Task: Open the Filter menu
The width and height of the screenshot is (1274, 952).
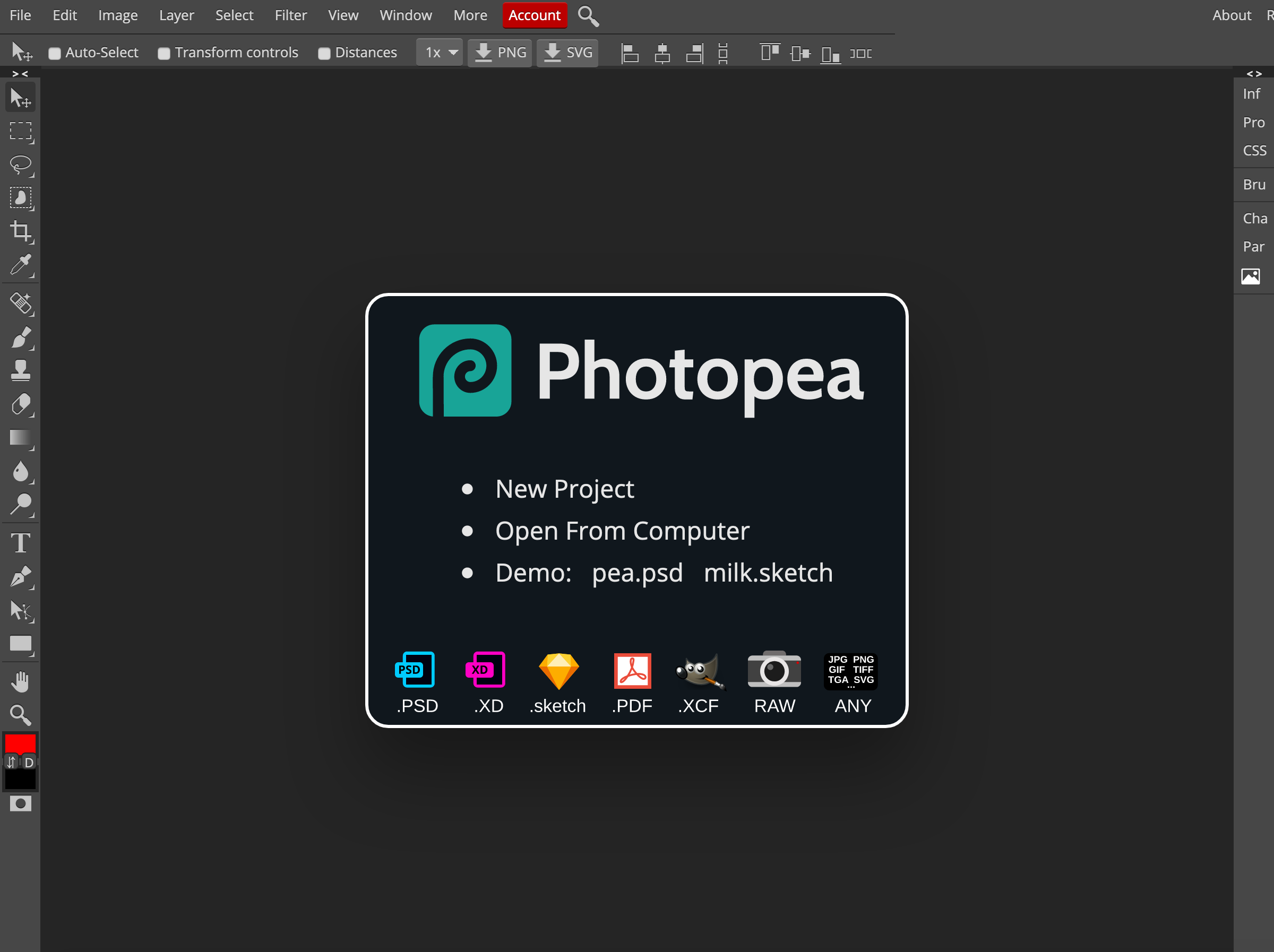Action: (x=291, y=15)
